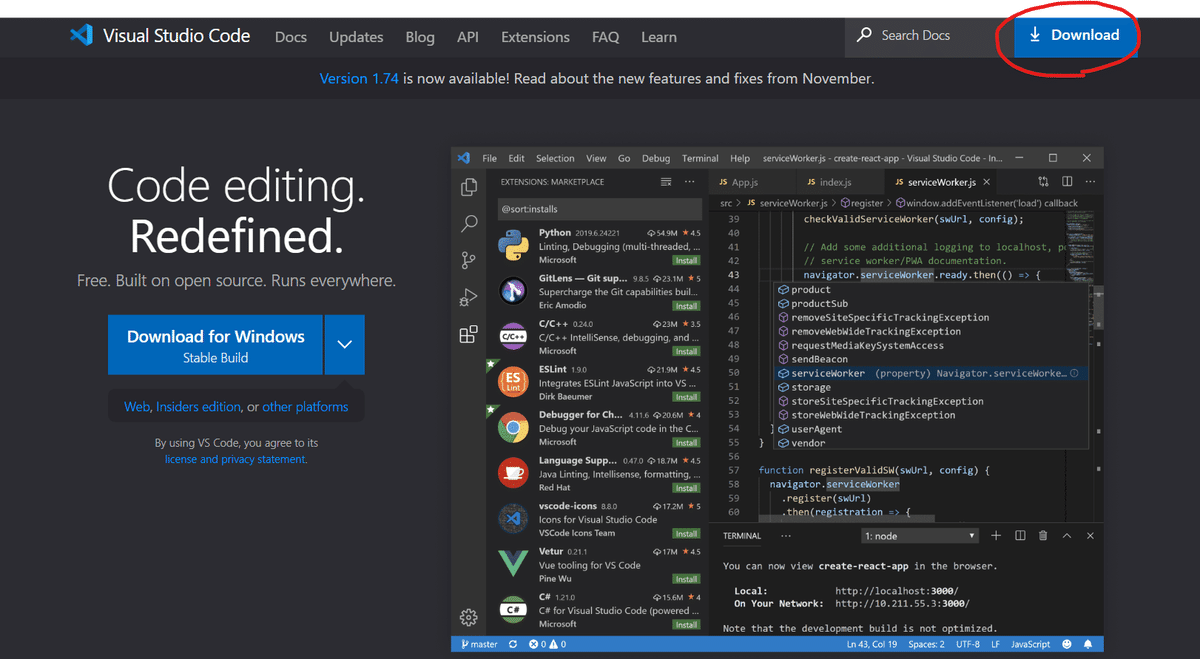Click JavaScript language mode in status bar
The height and width of the screenshot is (659, 1200).
(1030, 645)
